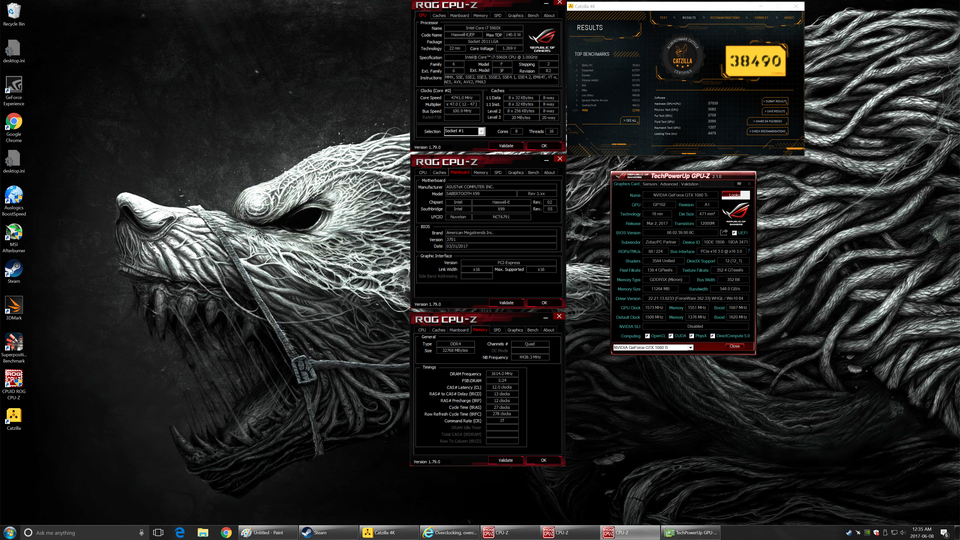The width and height of the screenshot is (960, 540).
Task: Launch Auslogics BoostSpeed from the desktop
Action: coord(13,201)
